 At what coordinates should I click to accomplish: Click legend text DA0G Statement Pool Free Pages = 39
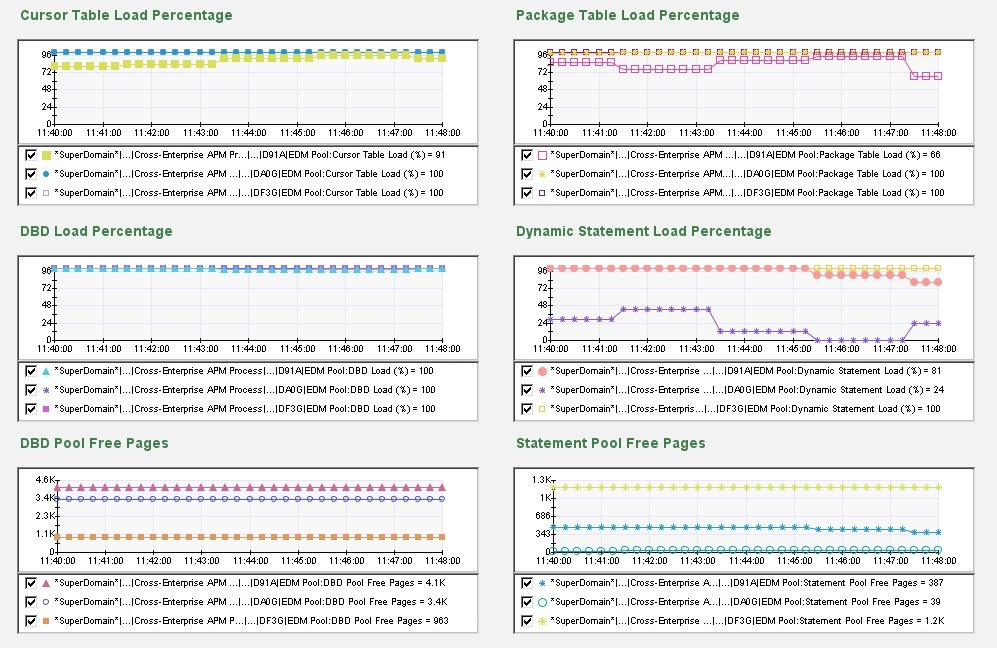pos(745,602)
